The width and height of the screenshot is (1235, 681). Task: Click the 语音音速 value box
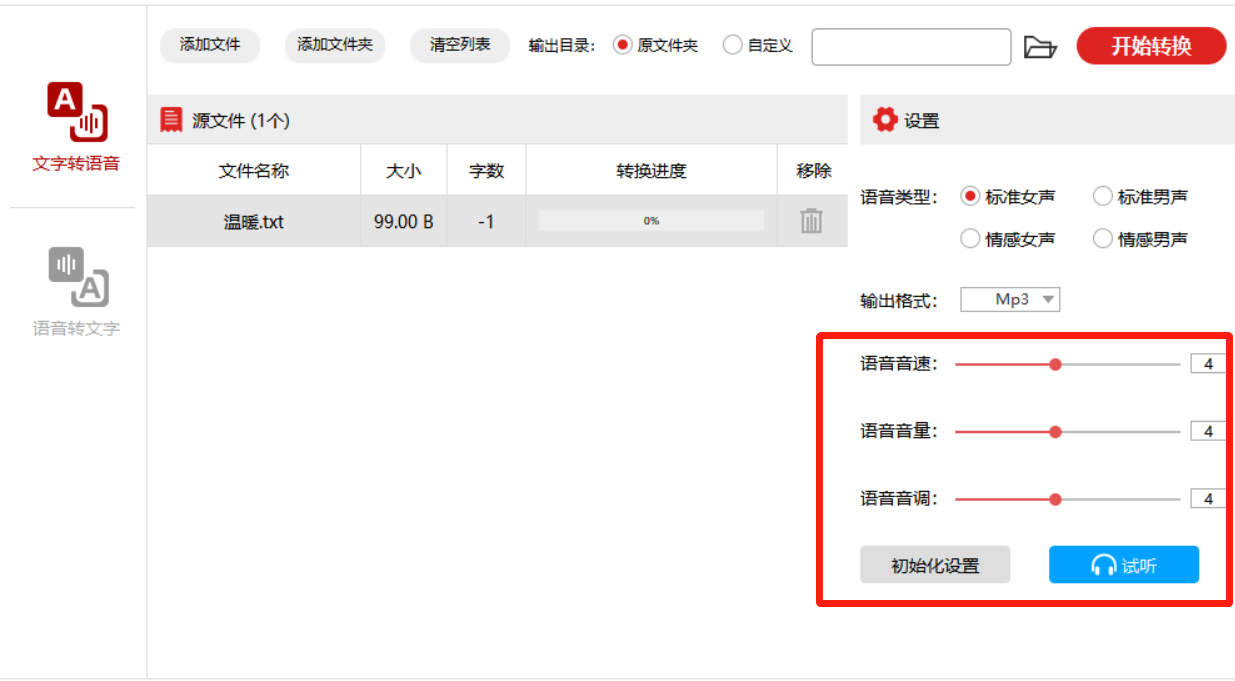tap(1208, 365)
